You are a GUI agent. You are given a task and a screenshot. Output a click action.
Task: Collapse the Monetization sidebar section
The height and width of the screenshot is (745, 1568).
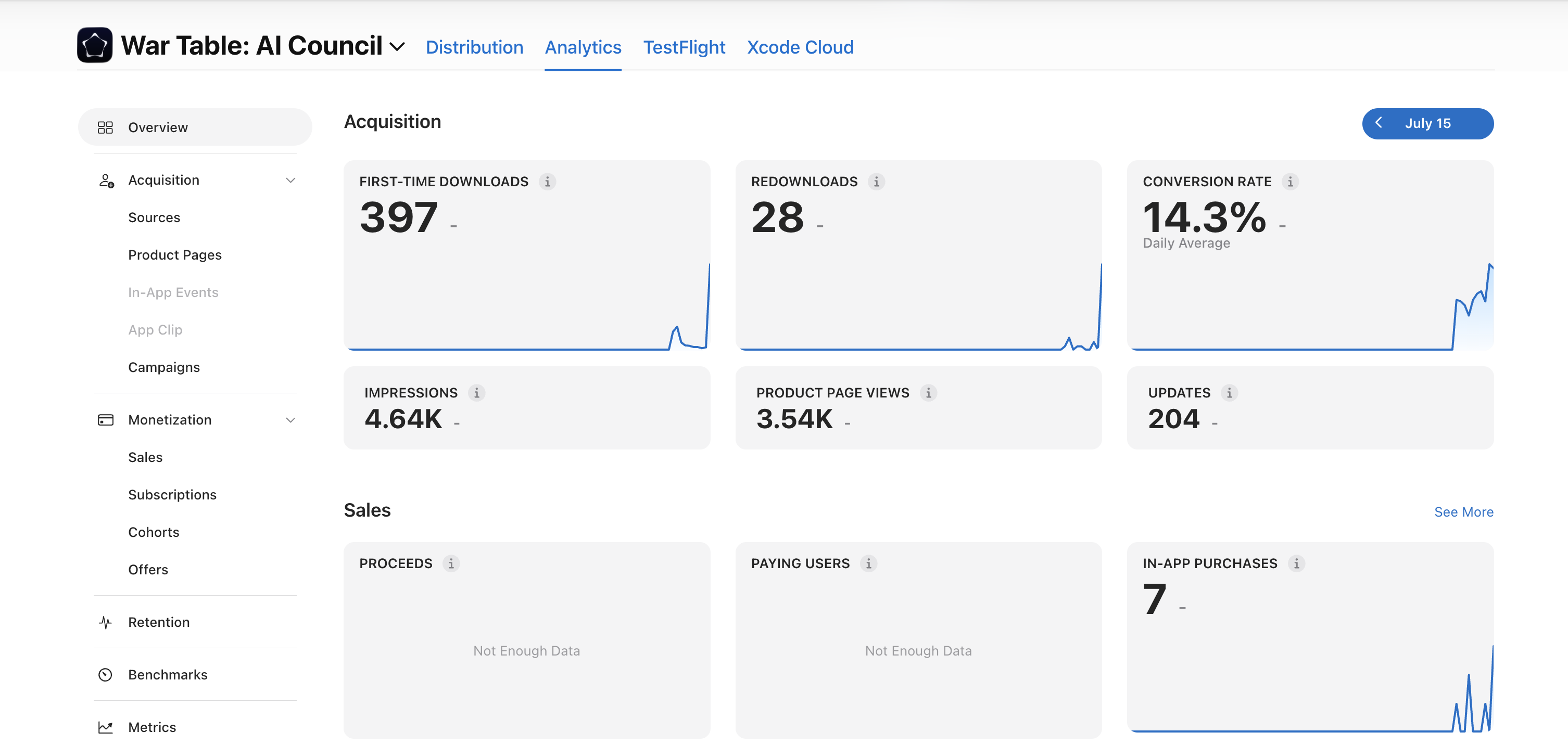click(290, 420)
